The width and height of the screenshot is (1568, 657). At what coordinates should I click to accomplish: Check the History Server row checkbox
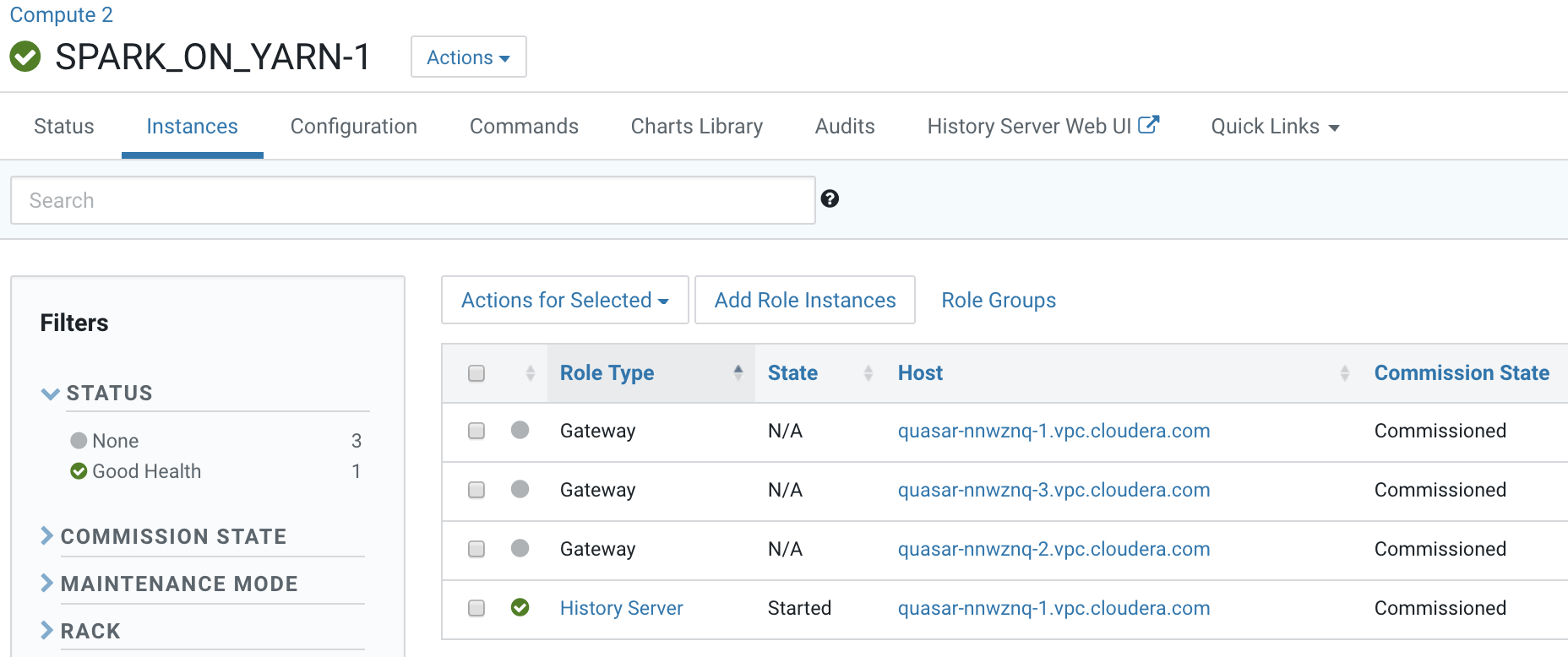[x=476, y=608]
